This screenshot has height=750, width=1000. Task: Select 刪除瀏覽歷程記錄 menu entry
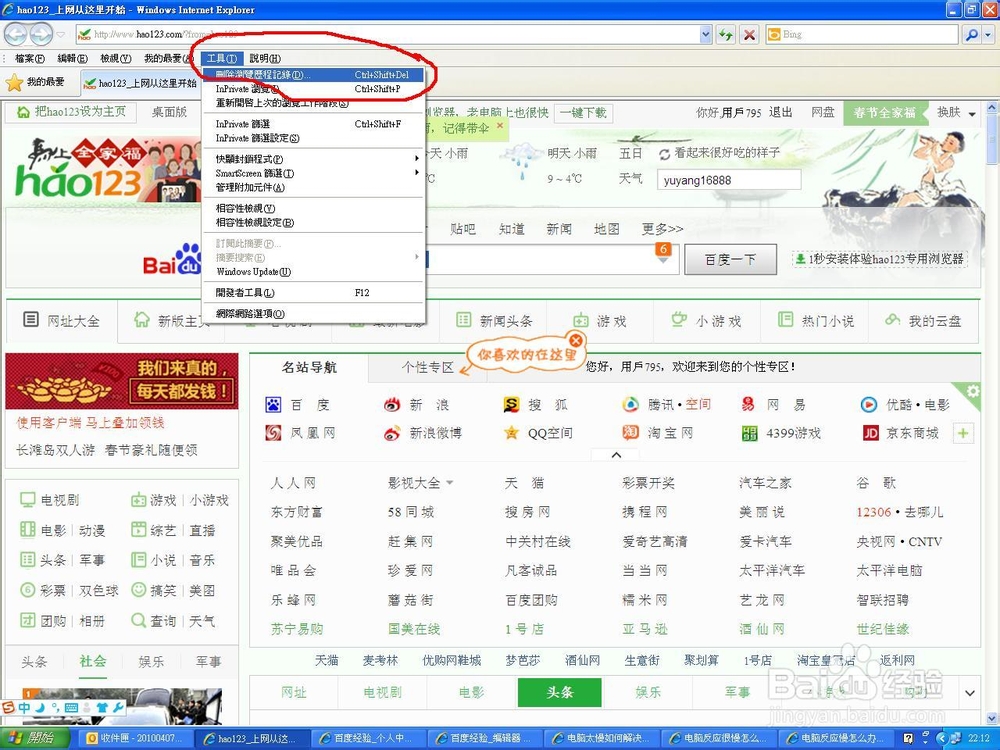pyautogui.click(x=313, y=75)
